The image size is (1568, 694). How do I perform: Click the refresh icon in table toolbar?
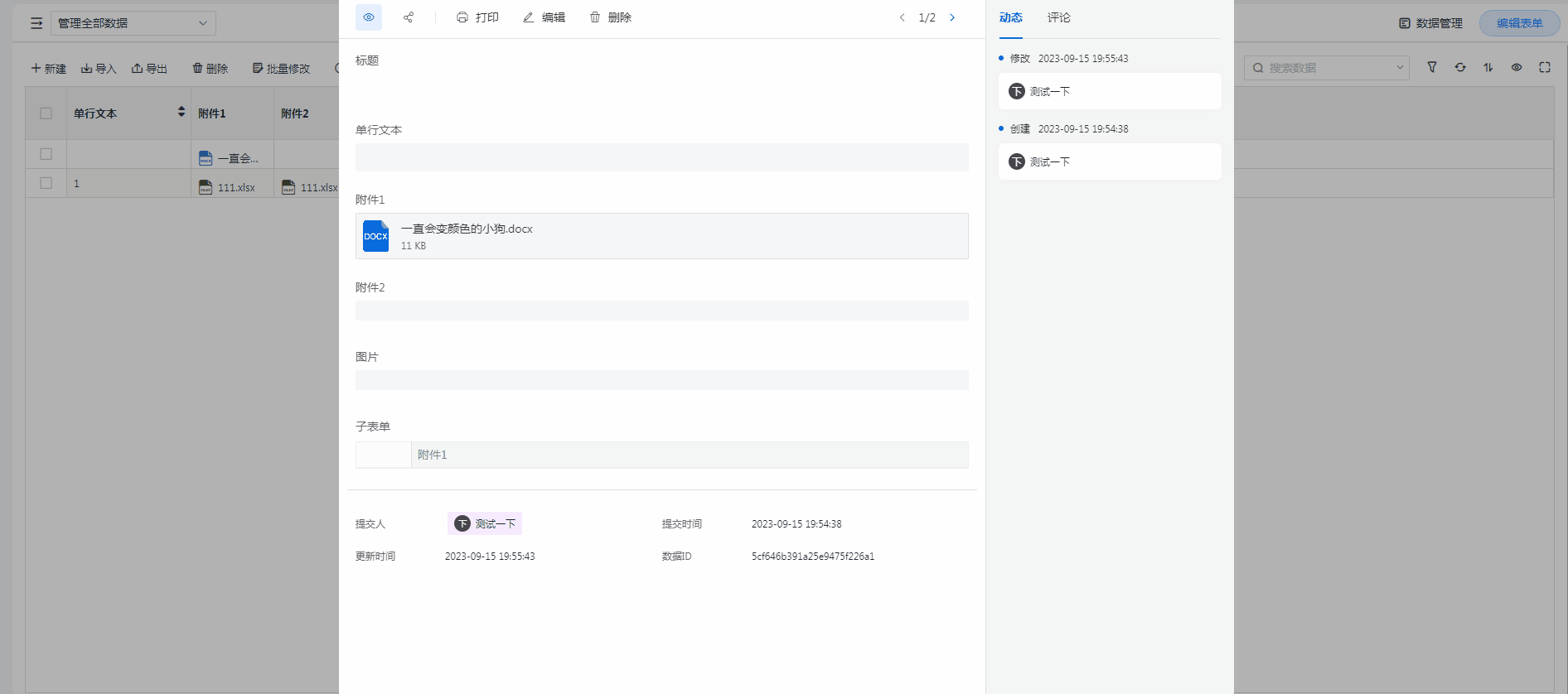tap(1460, 68)
